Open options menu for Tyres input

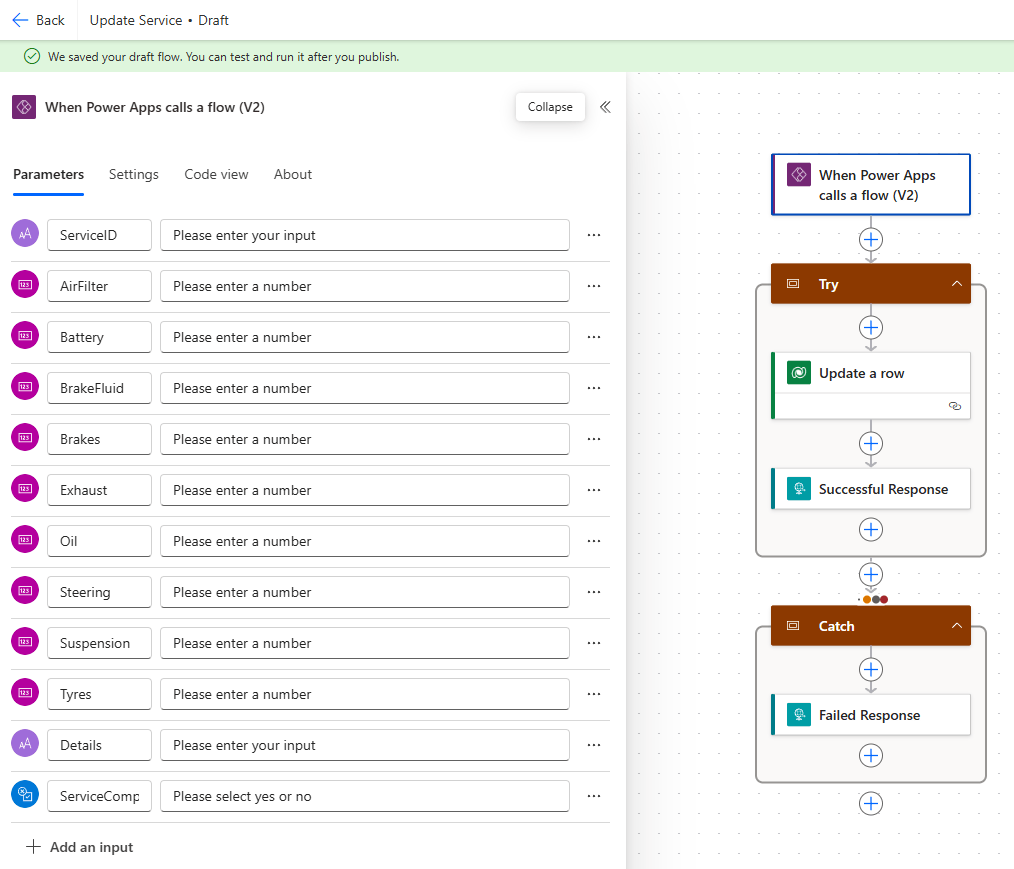pyautogui.click(x=594, y=694)
